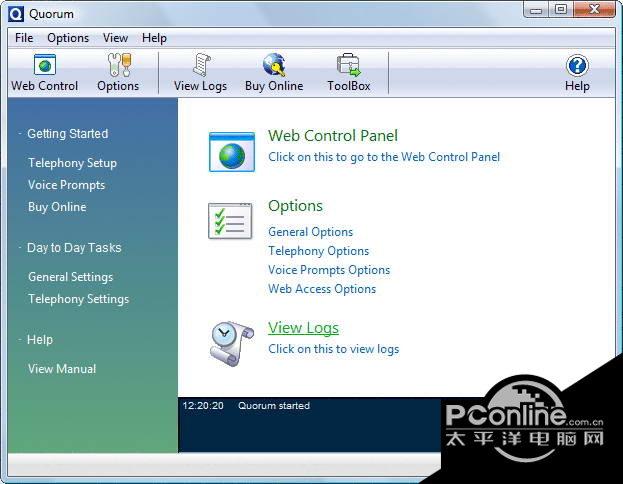Open Telephony Settings in sidebar

point(78,299)
